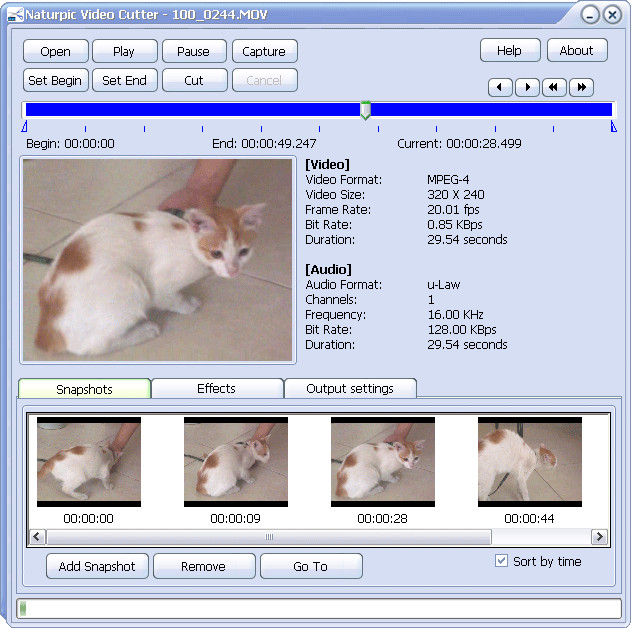
Task: Pause the video playback
Action: click(194, 51)
